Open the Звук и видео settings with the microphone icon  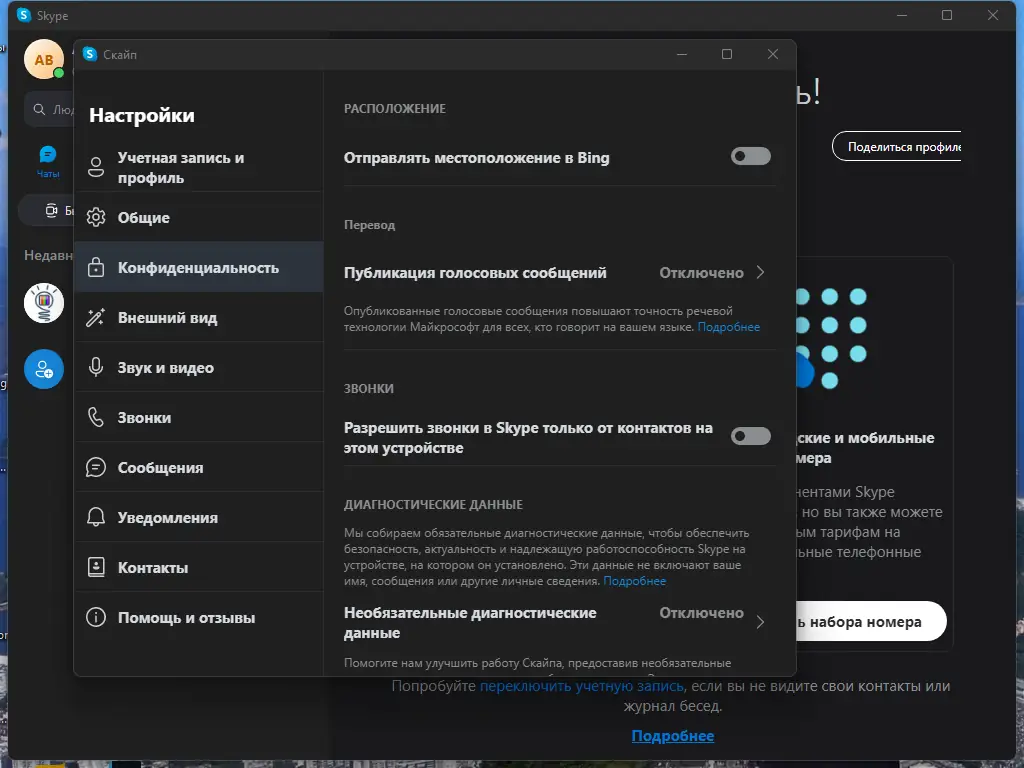click(x=95, y=367)
